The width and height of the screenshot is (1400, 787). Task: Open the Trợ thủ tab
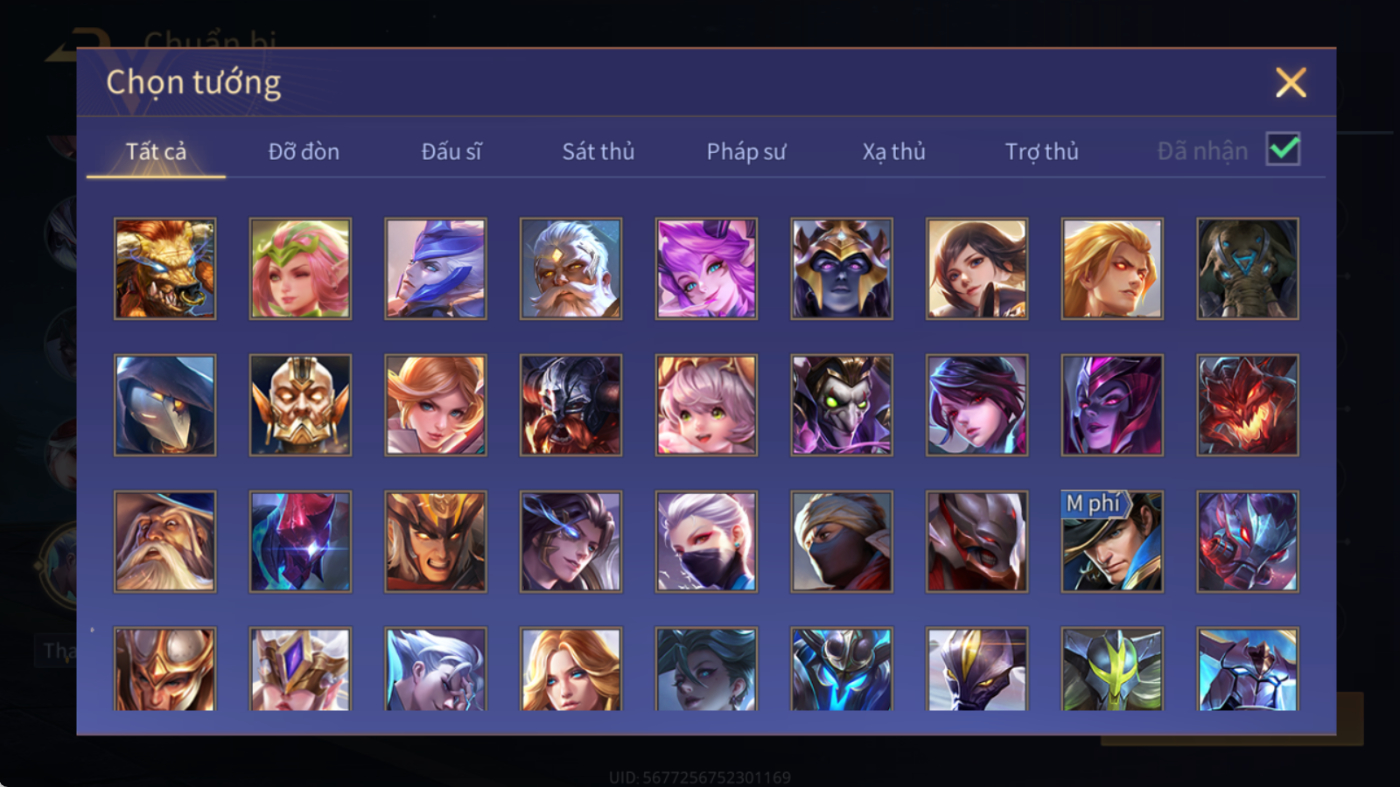tap(1042, 152)
